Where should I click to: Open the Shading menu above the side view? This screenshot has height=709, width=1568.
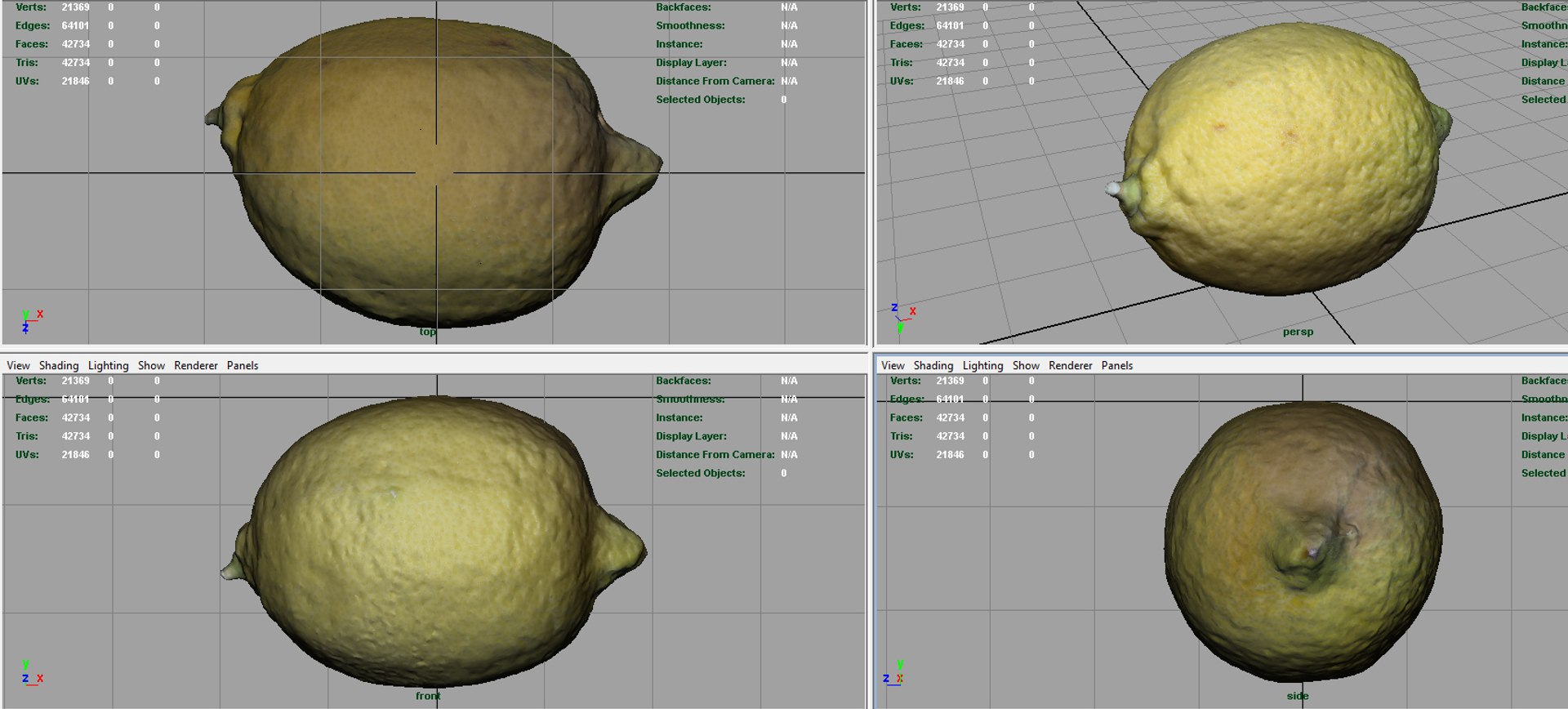click(933, 365)
